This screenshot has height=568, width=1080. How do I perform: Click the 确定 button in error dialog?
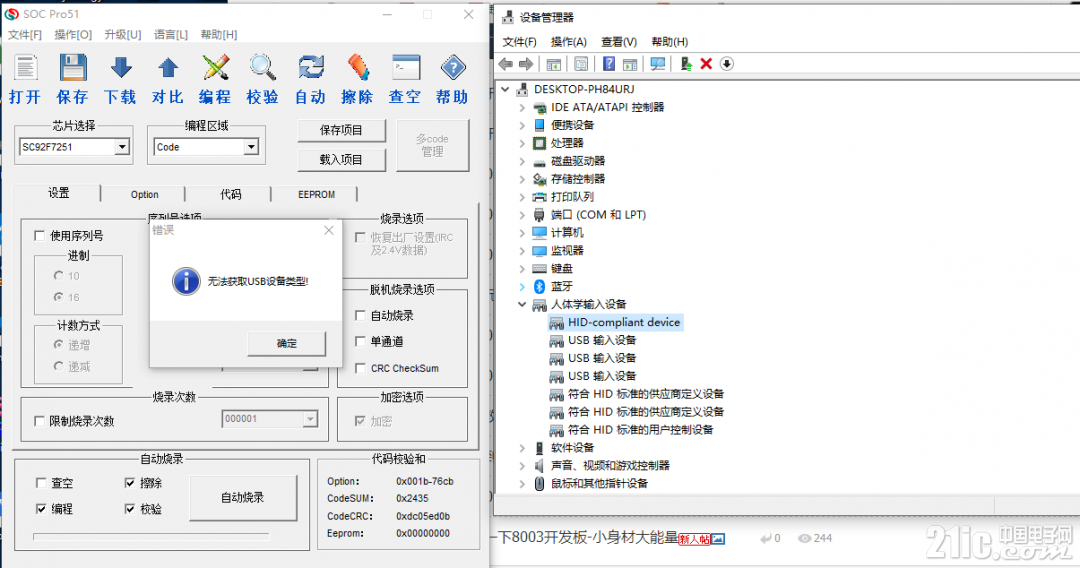[x=287, y=344]
